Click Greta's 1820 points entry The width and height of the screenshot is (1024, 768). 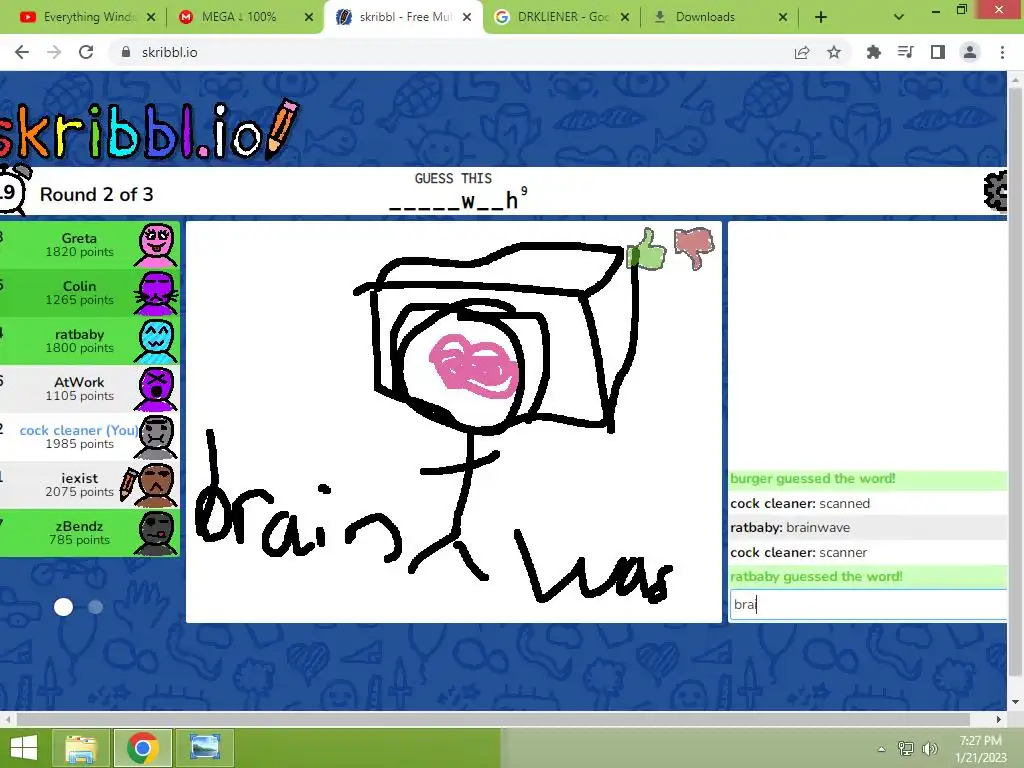tap(89, 246)
